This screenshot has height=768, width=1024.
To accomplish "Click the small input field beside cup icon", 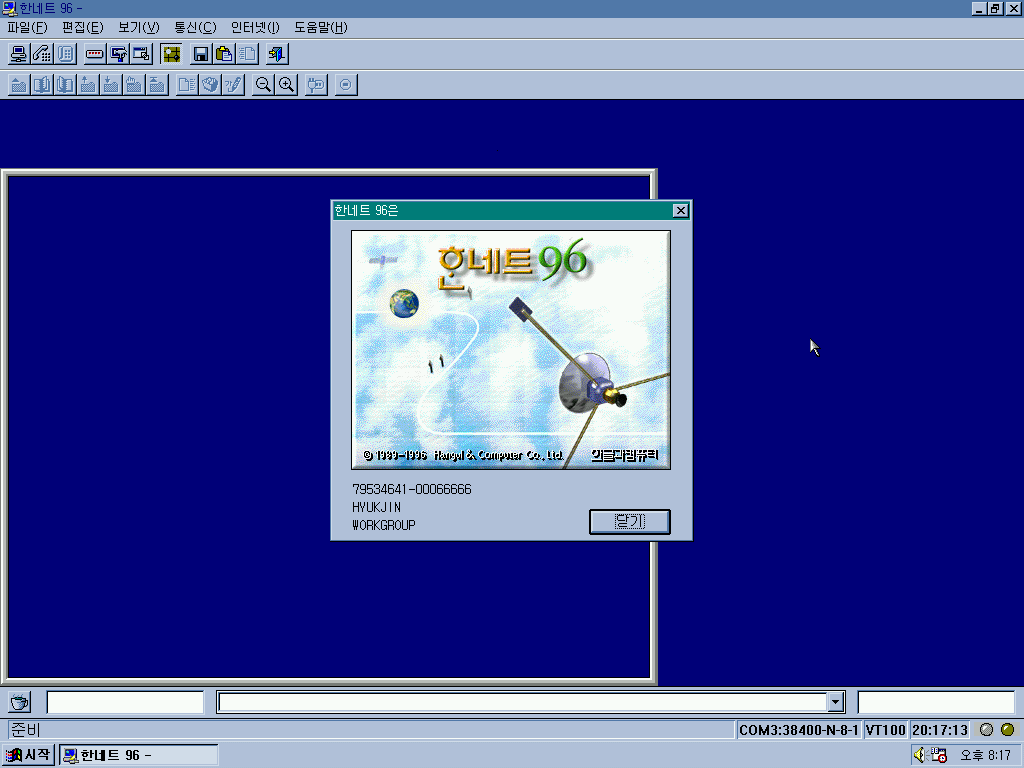I will tap(125, 702).
